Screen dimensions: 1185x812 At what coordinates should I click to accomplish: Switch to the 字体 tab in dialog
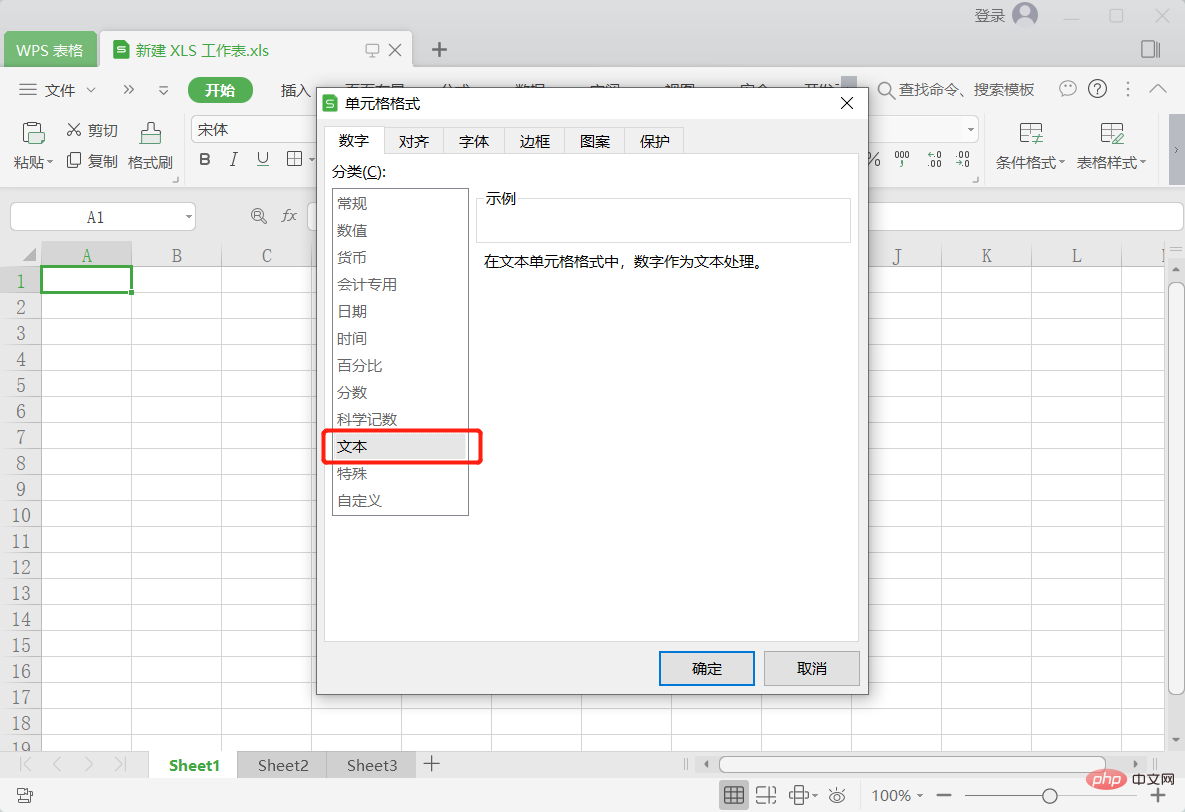click(474, 141)
